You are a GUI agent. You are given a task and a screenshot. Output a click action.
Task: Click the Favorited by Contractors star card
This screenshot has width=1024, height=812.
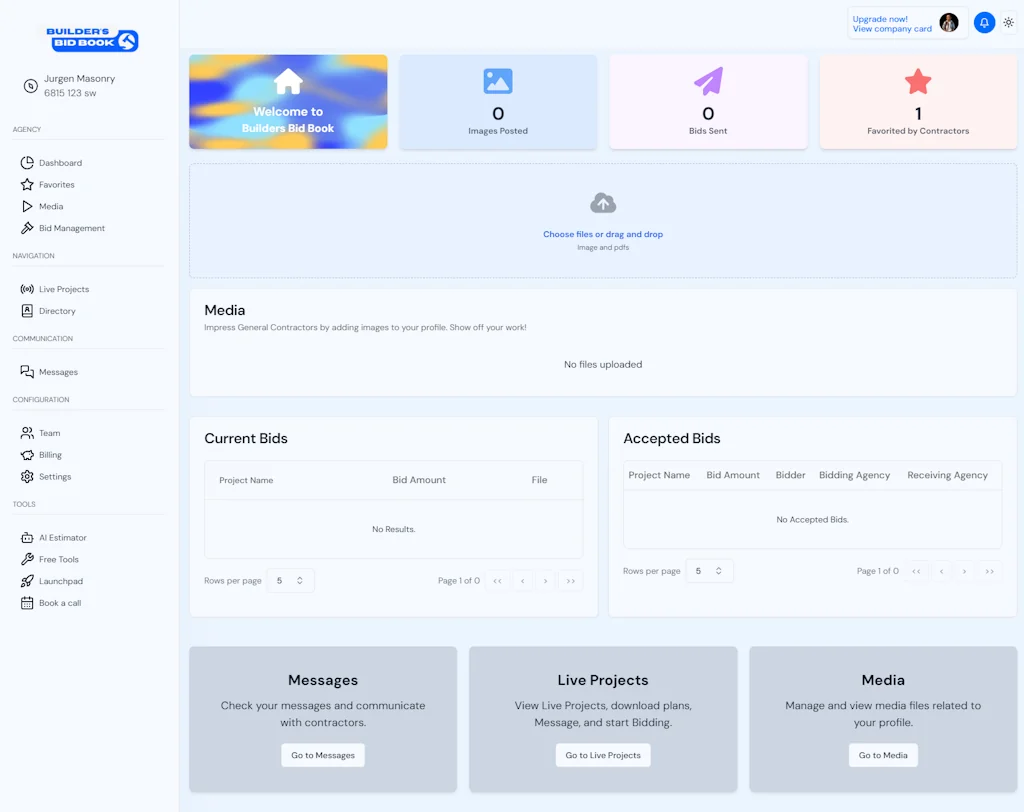click(918, 102)
